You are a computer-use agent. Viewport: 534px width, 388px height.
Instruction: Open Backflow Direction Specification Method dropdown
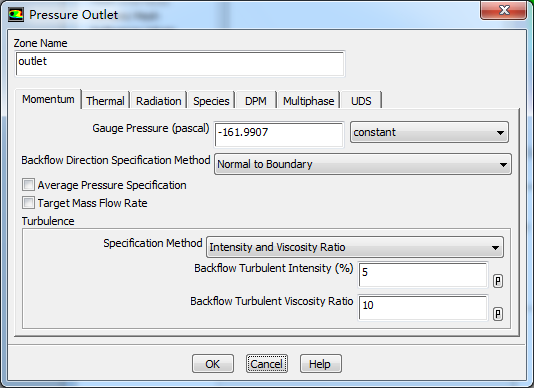(363, 164)
